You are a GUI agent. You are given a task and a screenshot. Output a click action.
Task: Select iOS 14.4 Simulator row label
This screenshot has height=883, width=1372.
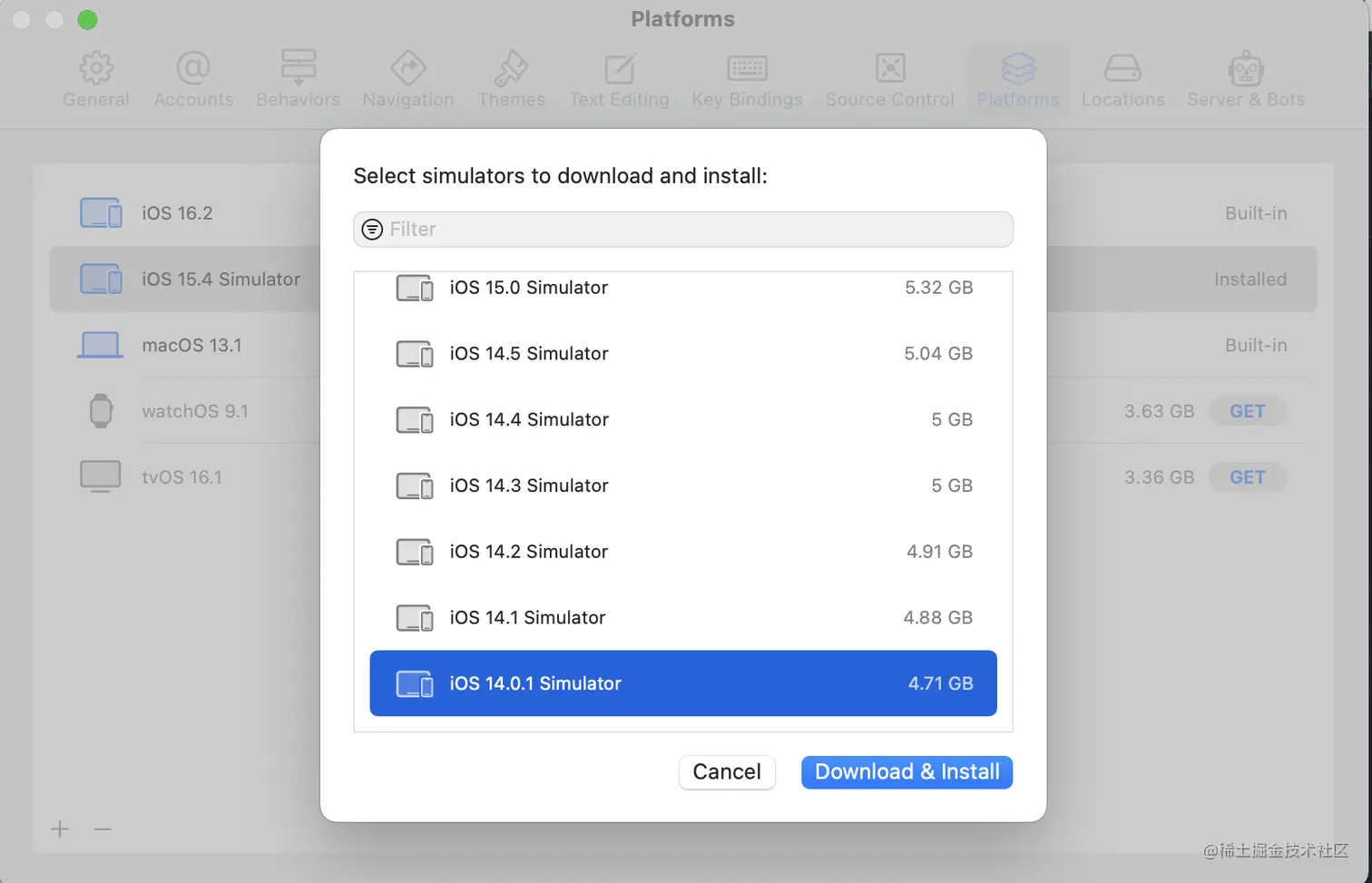click(529, 420)
